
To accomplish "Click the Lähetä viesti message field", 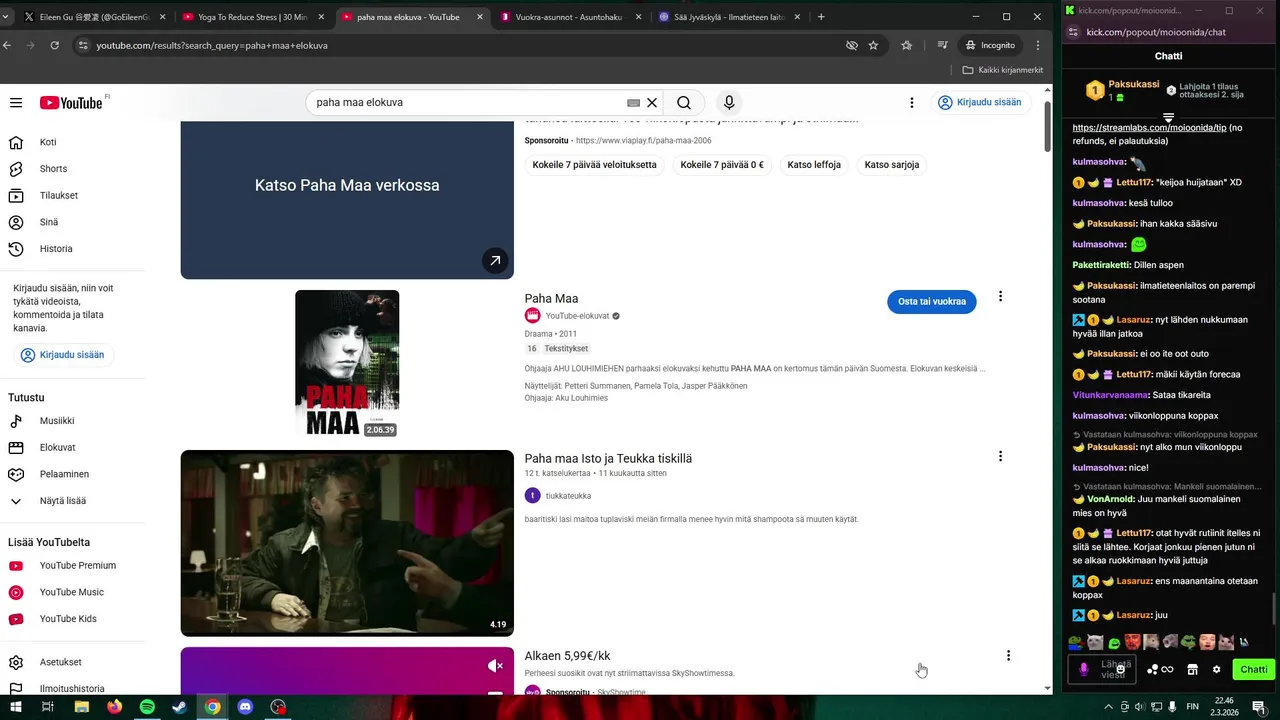I will point(1104,669).
